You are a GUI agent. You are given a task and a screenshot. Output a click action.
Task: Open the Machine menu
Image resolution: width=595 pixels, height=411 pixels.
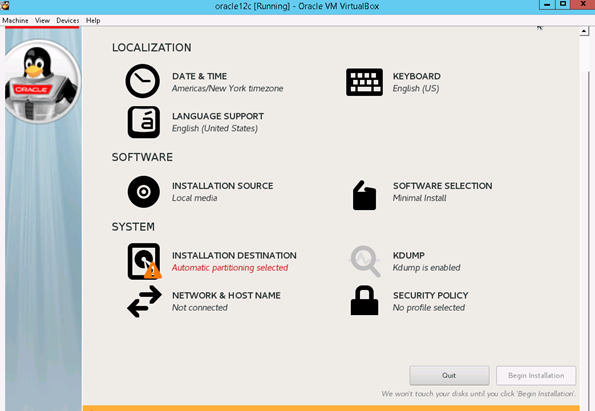pos(15,20)
